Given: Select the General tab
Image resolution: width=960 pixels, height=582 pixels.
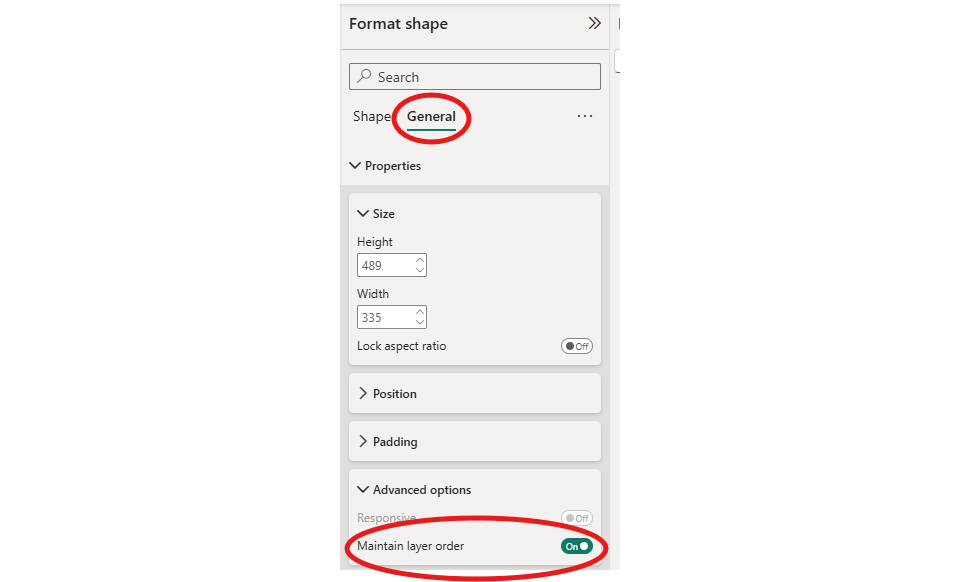Looking at the screenshot, I should (431, 117).
